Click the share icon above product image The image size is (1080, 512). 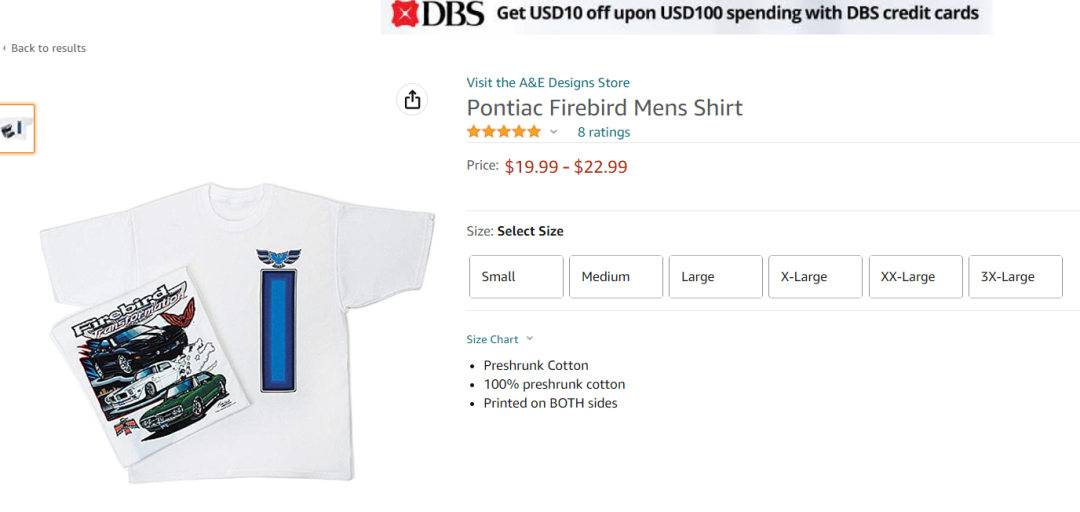click(x=412, y=99)
